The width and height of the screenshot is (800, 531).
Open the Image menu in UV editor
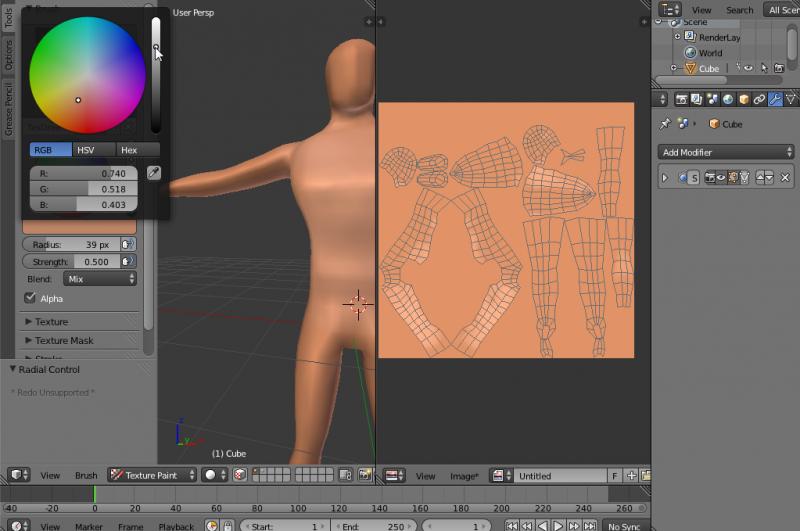pos(464,476)
